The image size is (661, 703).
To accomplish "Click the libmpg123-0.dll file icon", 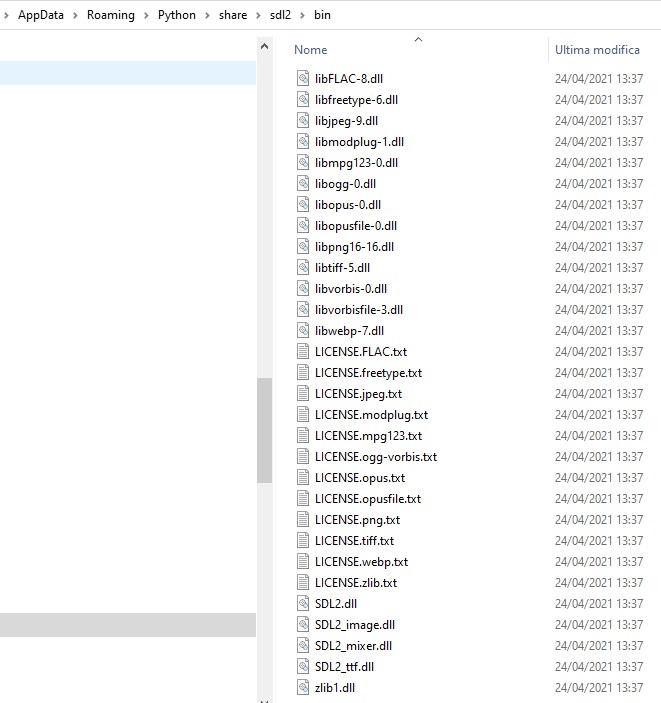I will coord(303,162).
